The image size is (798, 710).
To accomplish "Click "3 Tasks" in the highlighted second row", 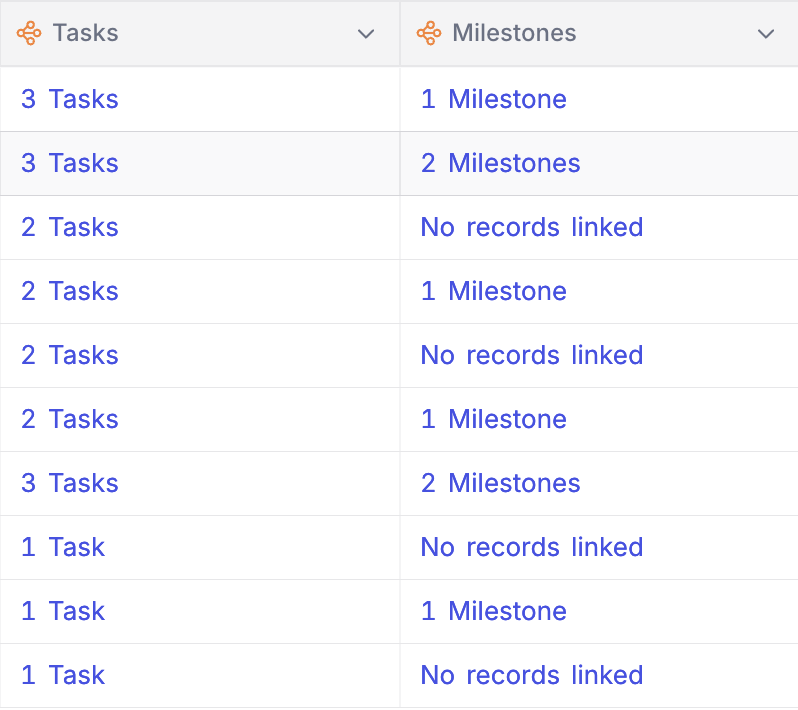I will (x=70, y=163).
